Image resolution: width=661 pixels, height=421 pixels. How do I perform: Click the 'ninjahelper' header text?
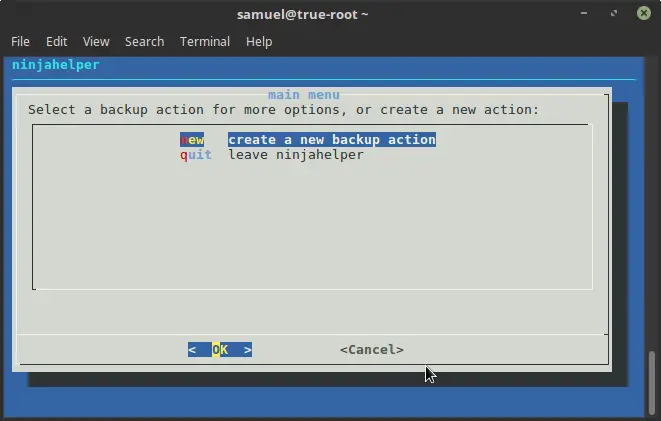click(56, 65)
